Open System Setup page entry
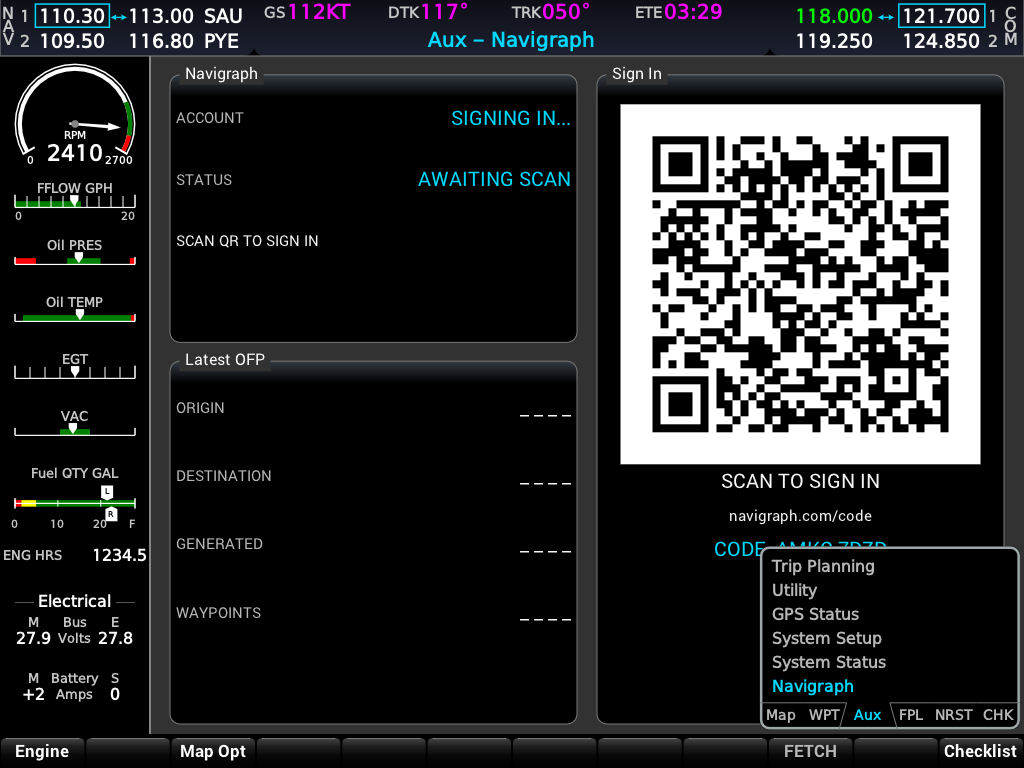This screenshot has width=1024, height=768. 826,638
